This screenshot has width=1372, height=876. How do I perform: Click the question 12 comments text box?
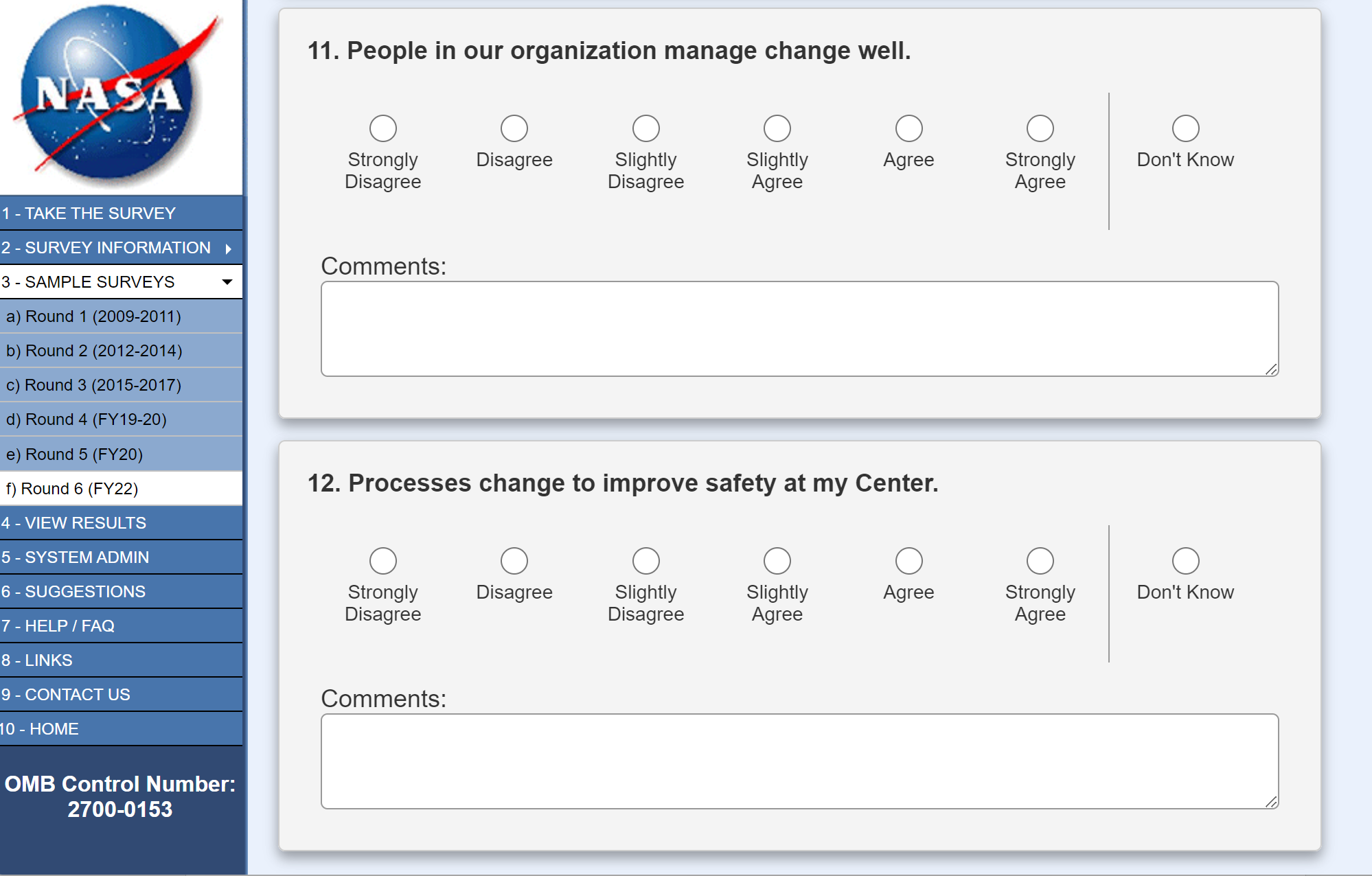coord(799,761)
